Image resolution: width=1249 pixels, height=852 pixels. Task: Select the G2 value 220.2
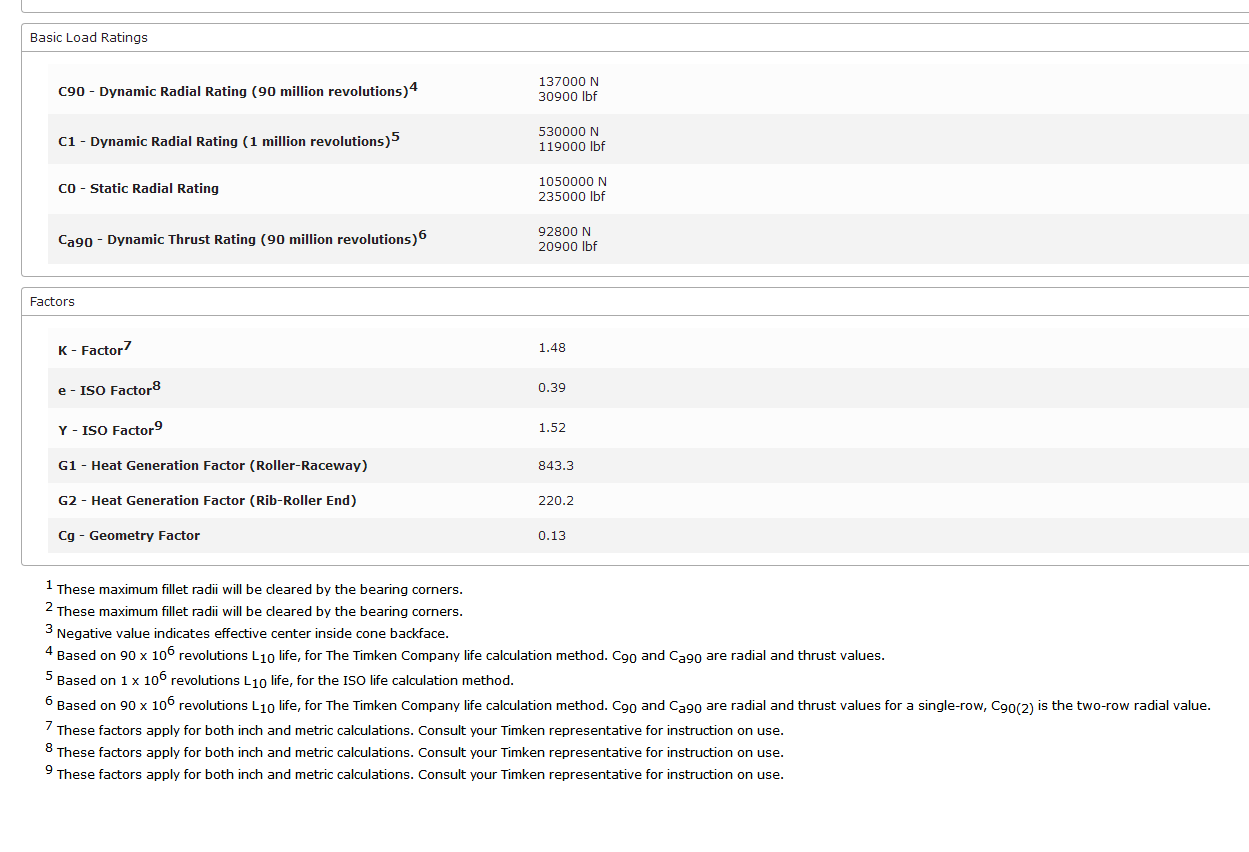pos(556,501)
